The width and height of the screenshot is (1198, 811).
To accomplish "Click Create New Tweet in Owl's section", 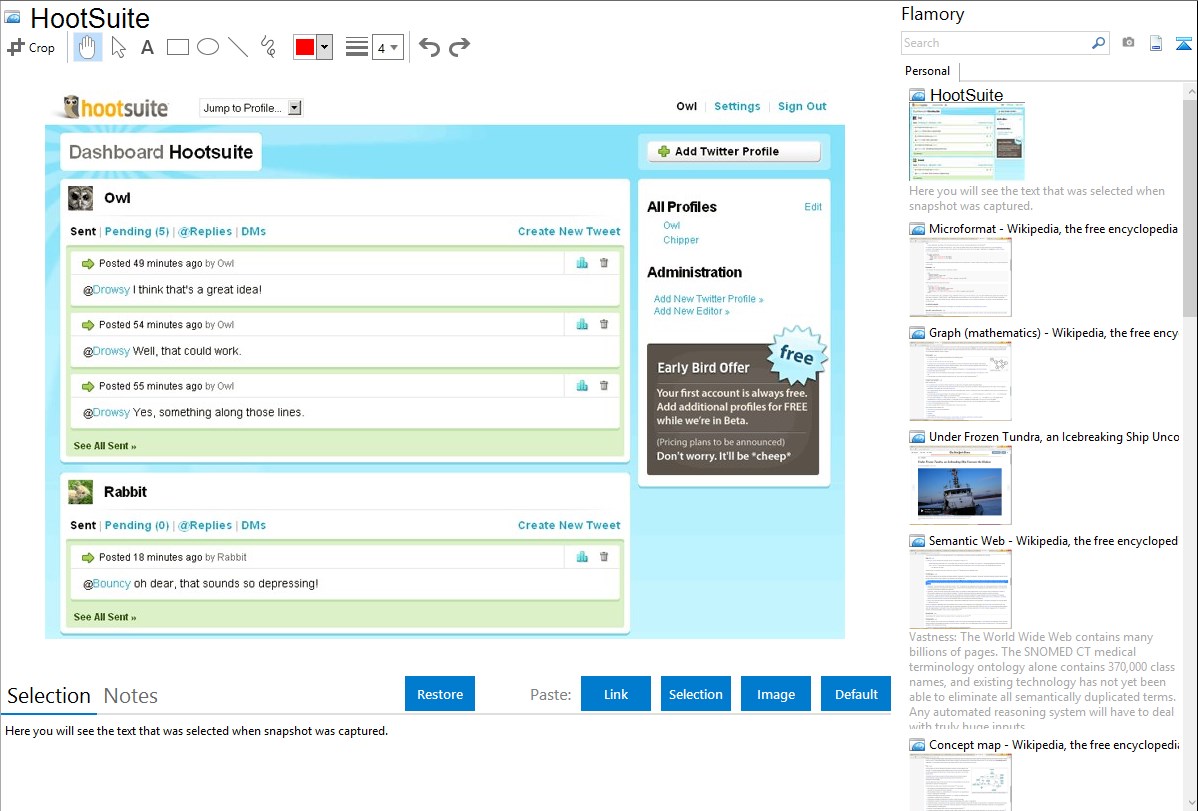I will point(569,232).
